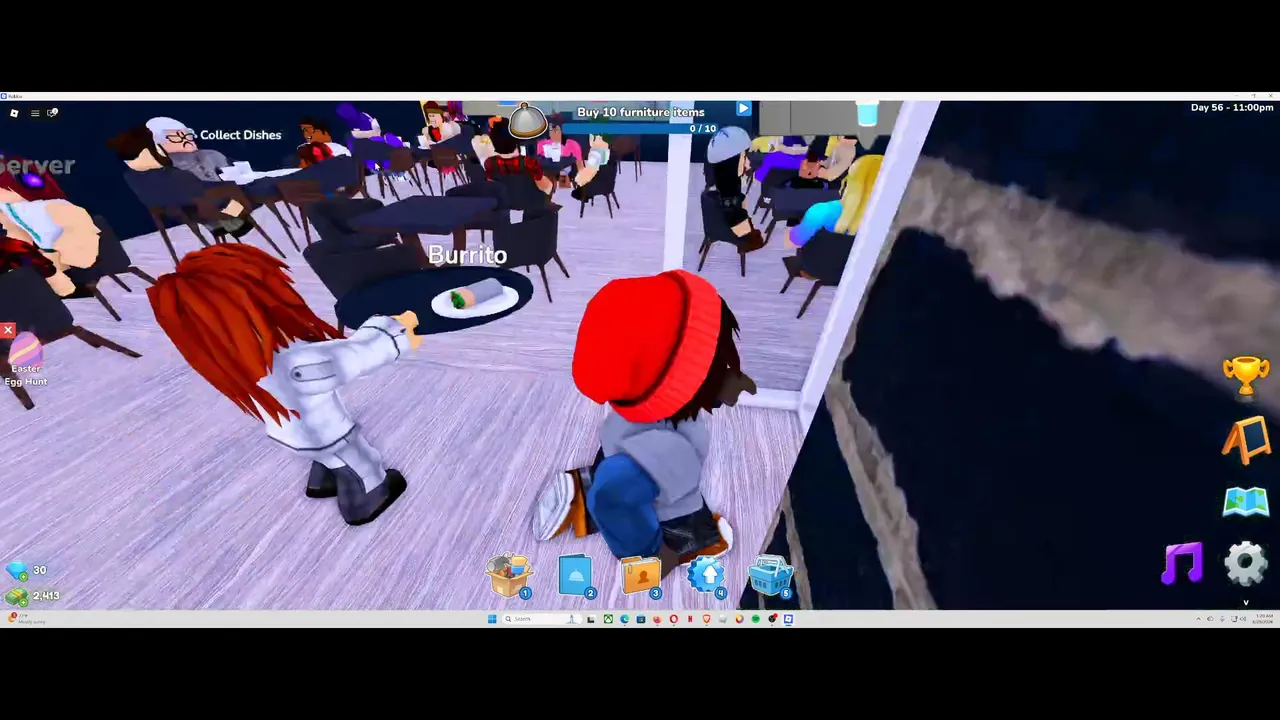Open the Xbox app in the taskbar
1280x720 pixels.
608,619
